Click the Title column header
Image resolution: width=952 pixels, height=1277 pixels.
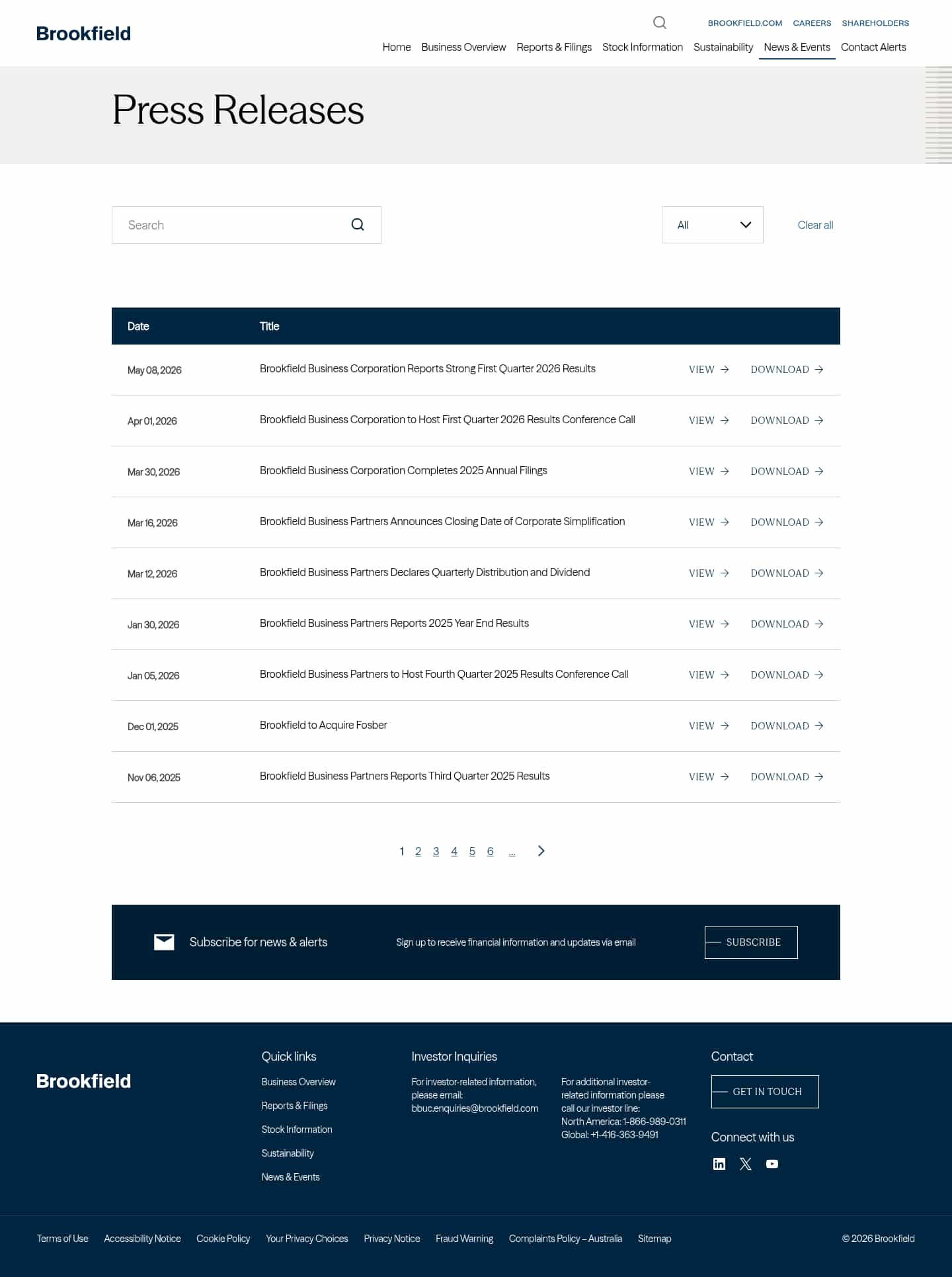(x=269, y=326)
